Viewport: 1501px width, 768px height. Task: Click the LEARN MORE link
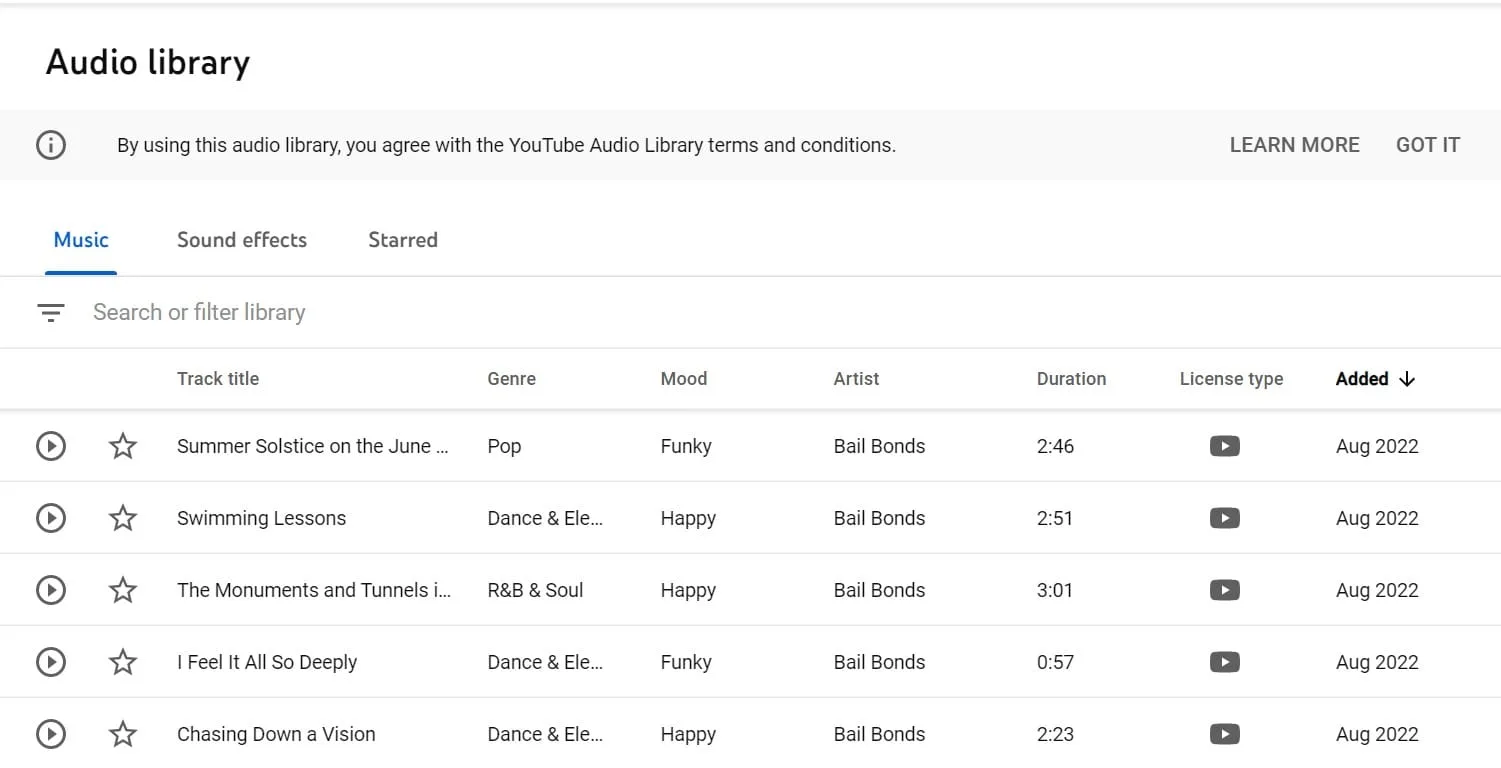click(x=1295, y=145)
